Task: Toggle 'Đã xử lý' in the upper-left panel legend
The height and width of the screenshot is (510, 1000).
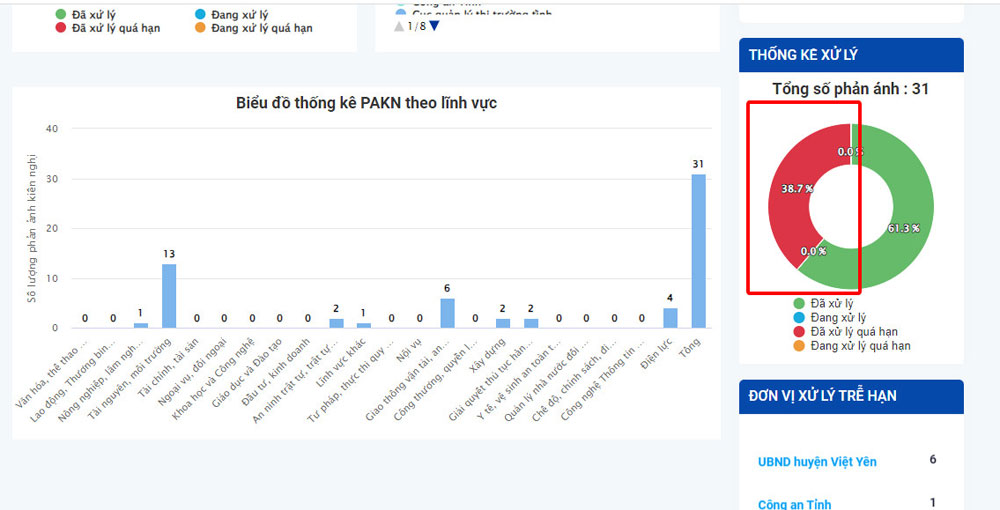Action: point(85,14)
